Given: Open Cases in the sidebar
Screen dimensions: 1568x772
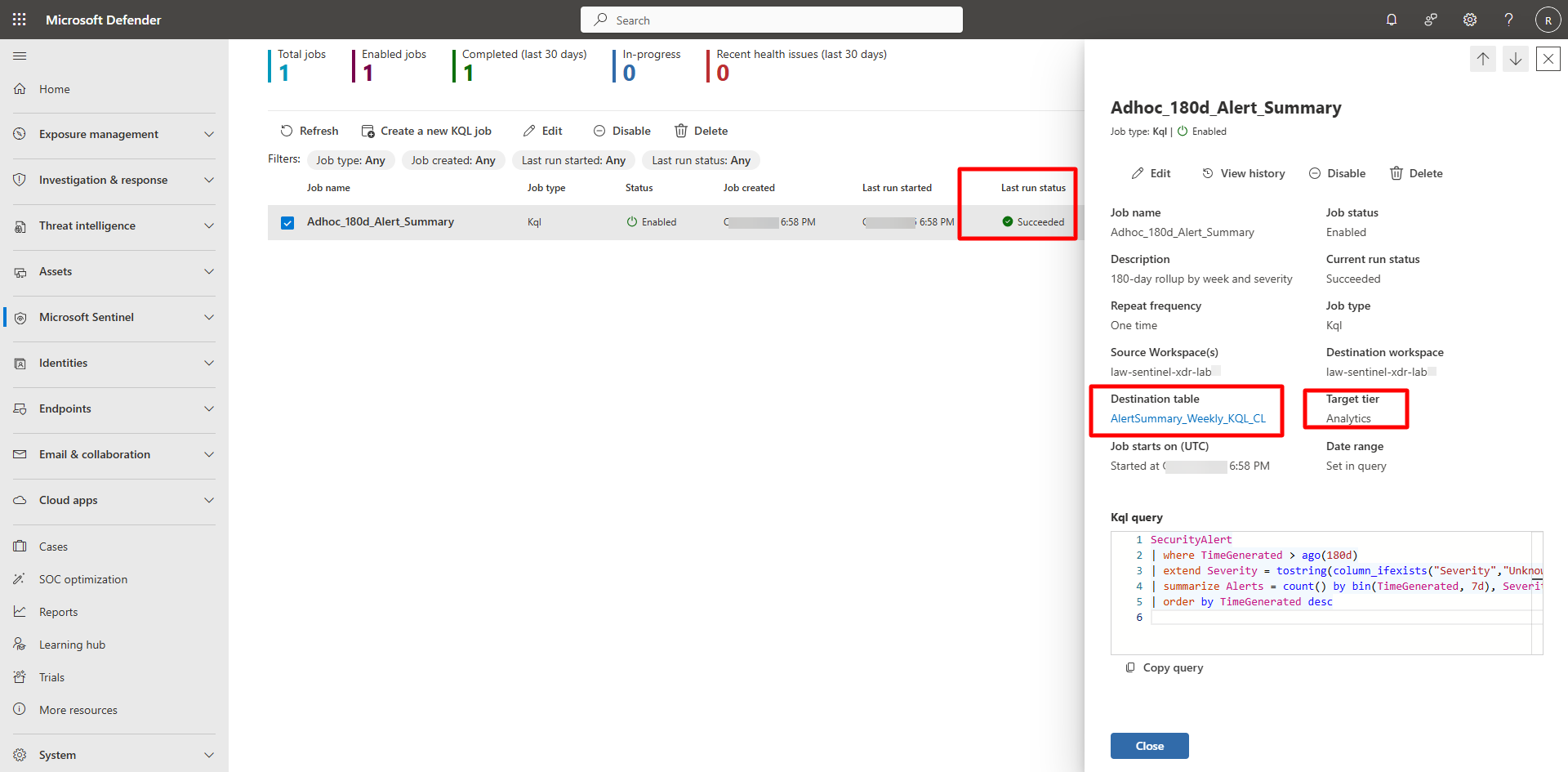Looking at the screenshot, I should 53,547.
